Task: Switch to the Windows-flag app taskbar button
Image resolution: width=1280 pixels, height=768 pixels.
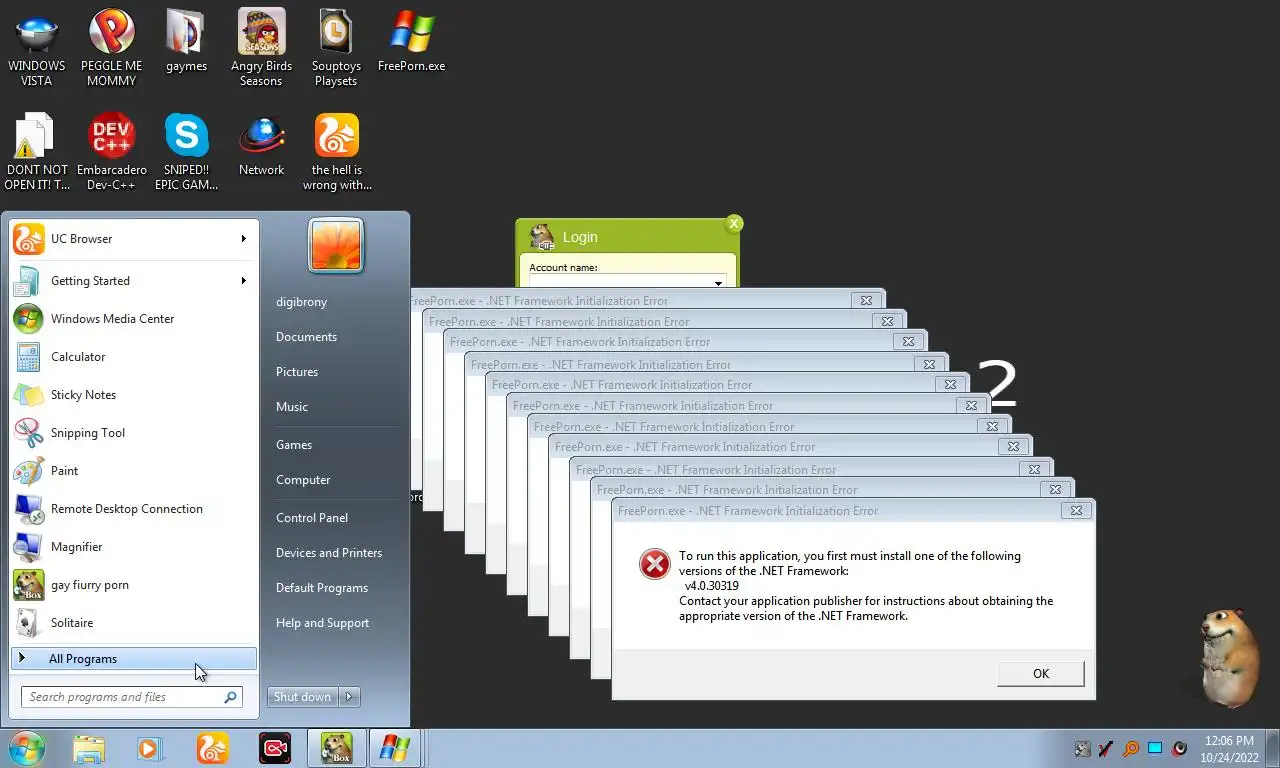Action: [395, 748]
